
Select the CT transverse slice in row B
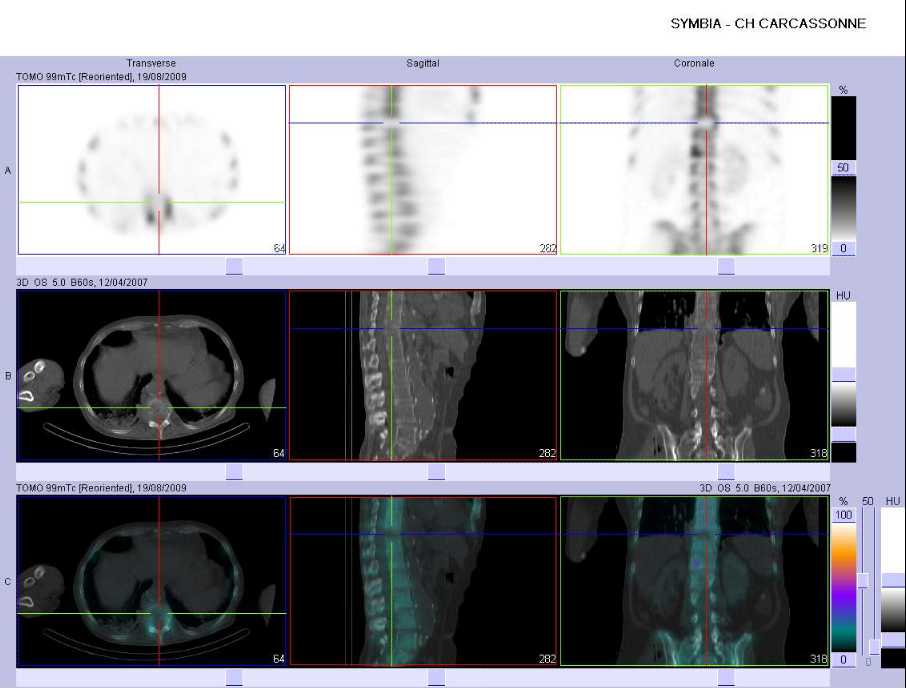[x=152, y=375]
